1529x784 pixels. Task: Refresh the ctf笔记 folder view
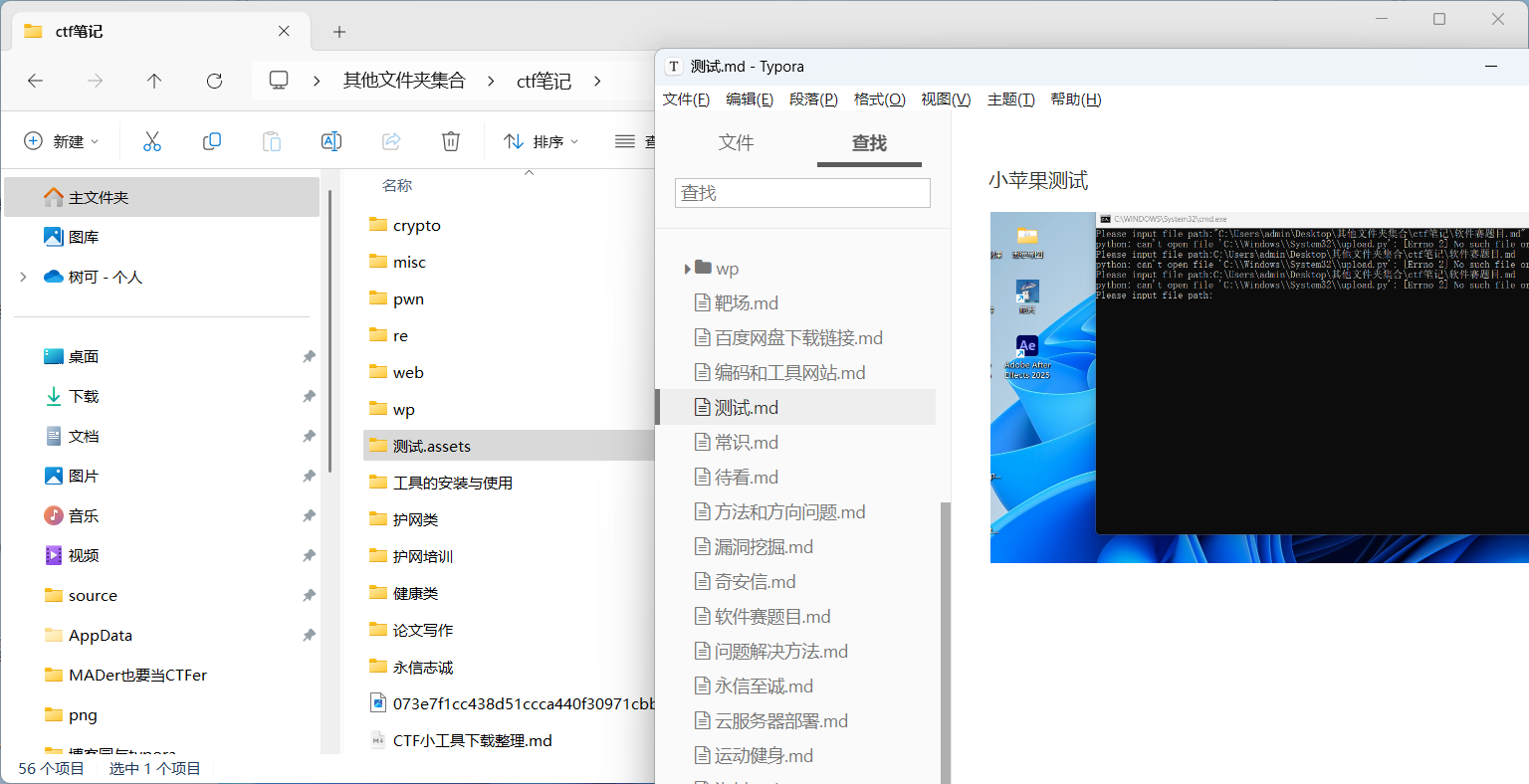pyautogui.click(x=214, y=81)
